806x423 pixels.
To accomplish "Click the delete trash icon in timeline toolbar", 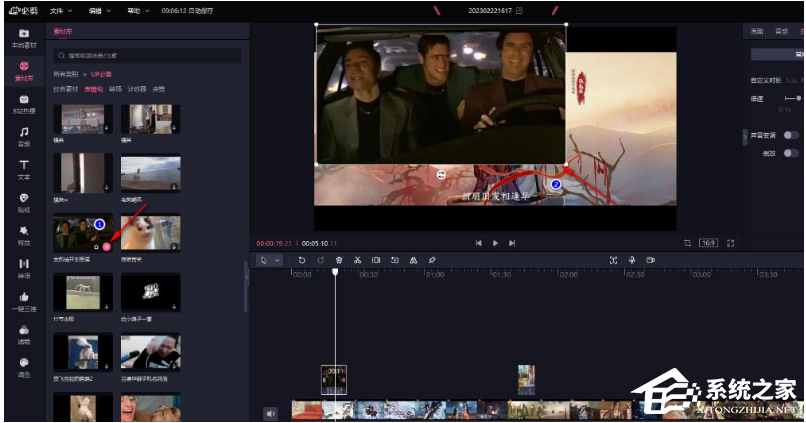I will click(339, 260).
